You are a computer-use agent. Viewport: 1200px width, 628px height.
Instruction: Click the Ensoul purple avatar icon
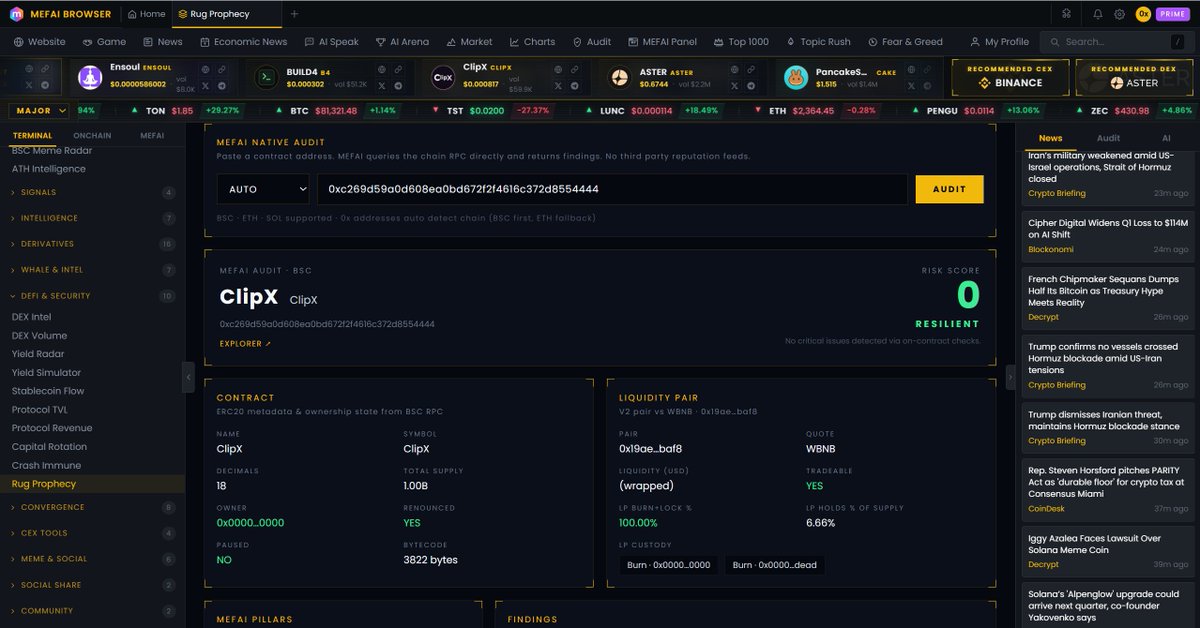coord(91,77)
